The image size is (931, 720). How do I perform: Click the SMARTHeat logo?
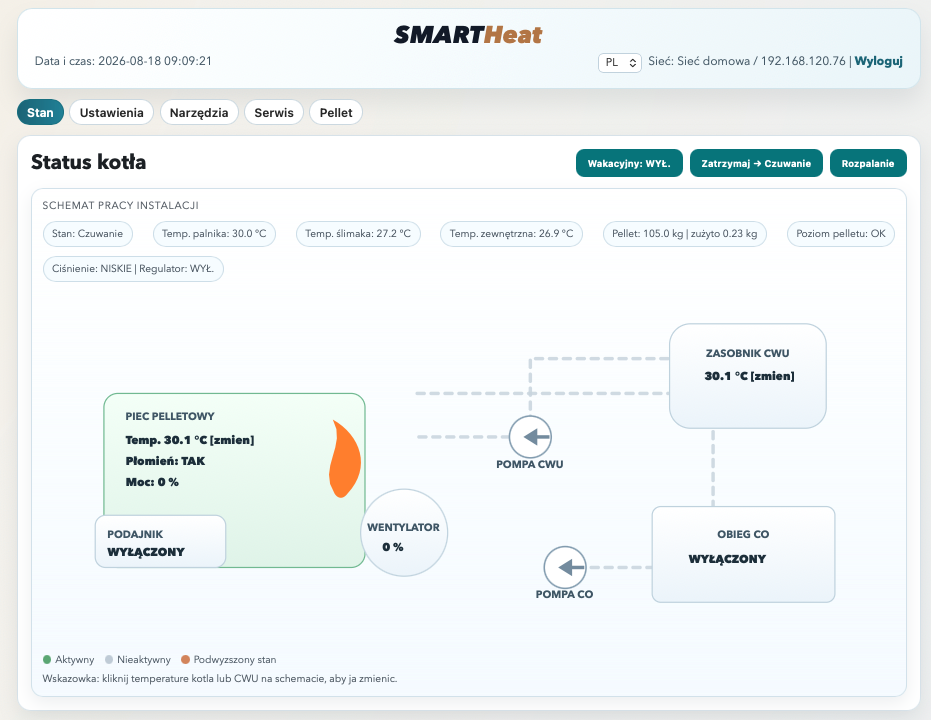[468, 35]
